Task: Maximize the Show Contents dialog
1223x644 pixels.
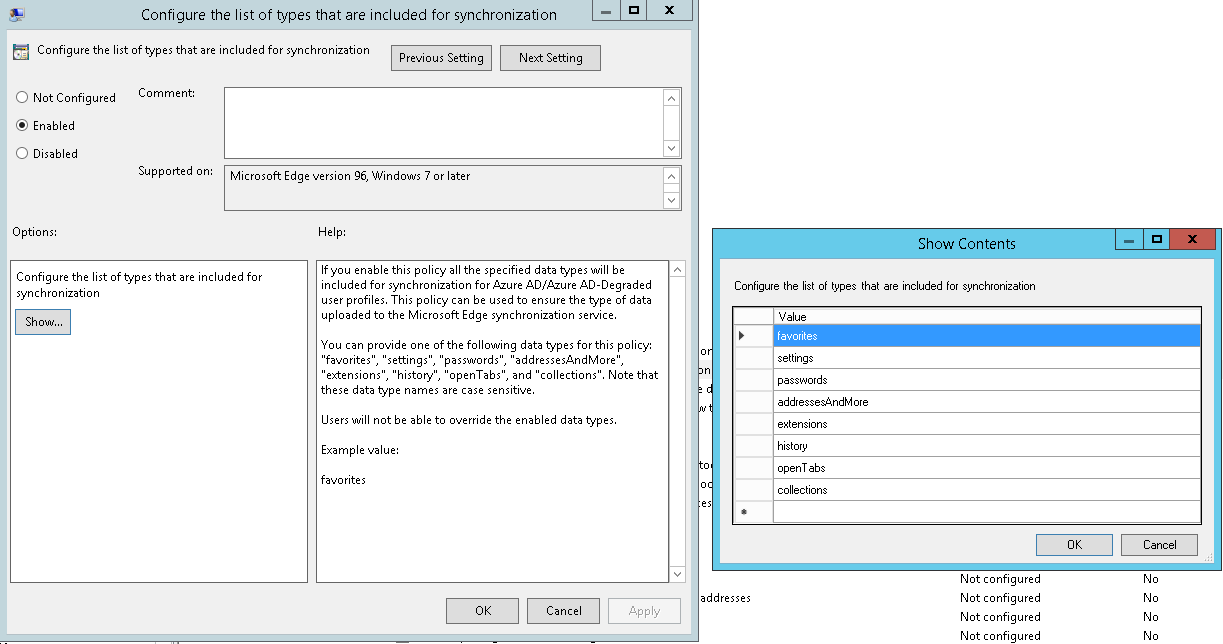Action: click(x=1156, y=240)
